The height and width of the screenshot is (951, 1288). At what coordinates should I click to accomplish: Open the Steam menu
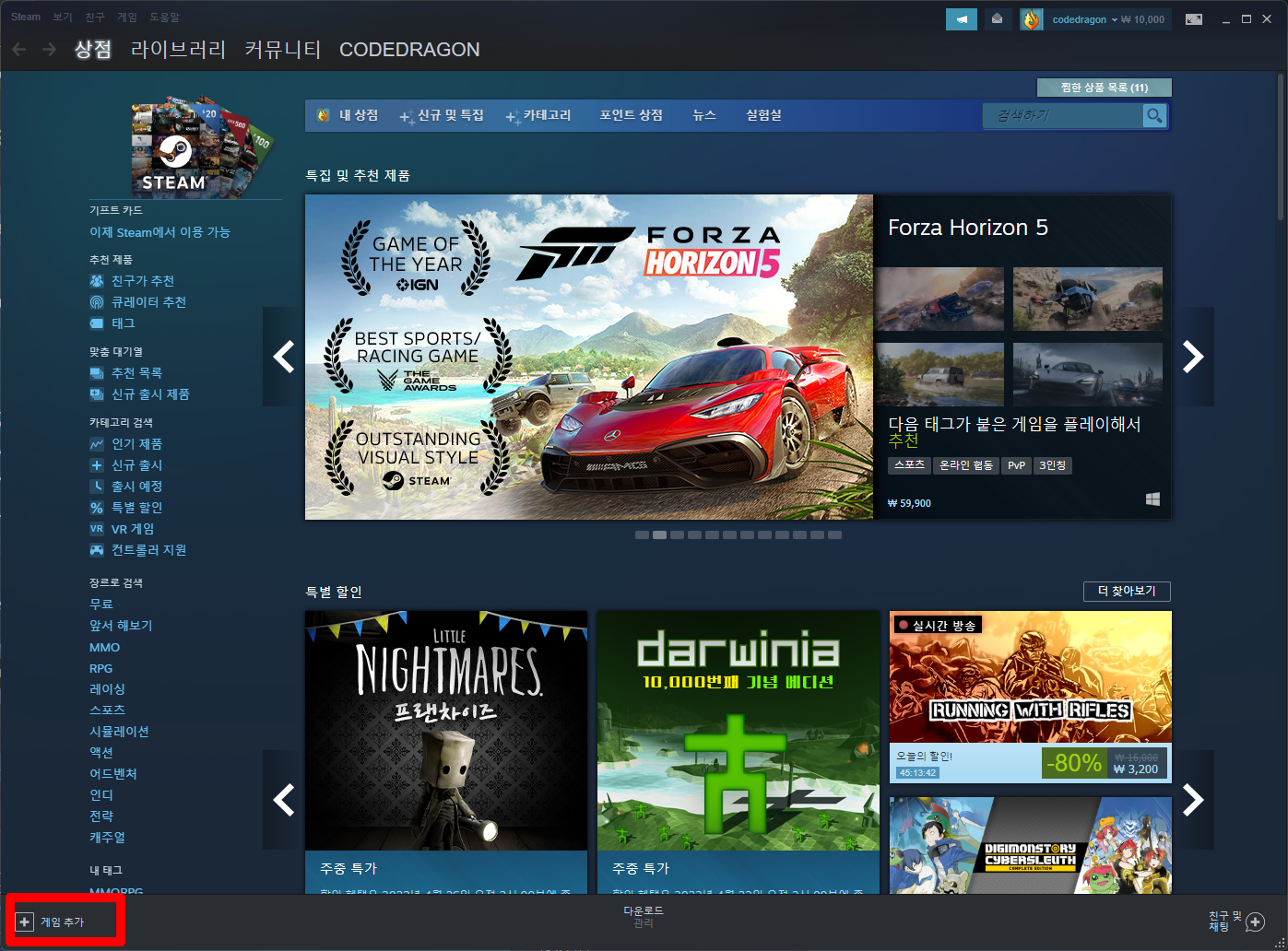pos(26,17)
